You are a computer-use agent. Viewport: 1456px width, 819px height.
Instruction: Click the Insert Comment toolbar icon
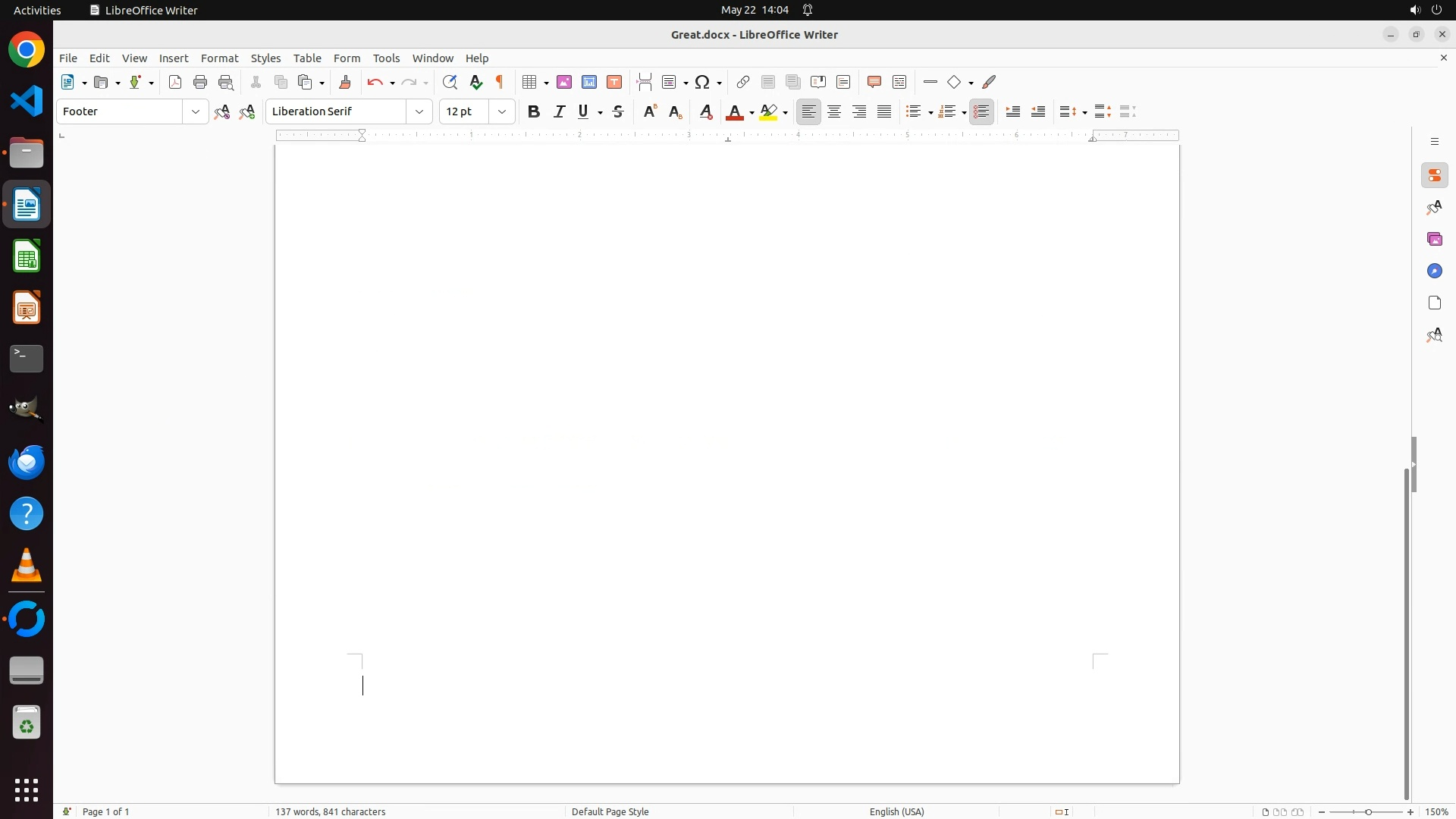pyautogui.click(x=874, y=82)
